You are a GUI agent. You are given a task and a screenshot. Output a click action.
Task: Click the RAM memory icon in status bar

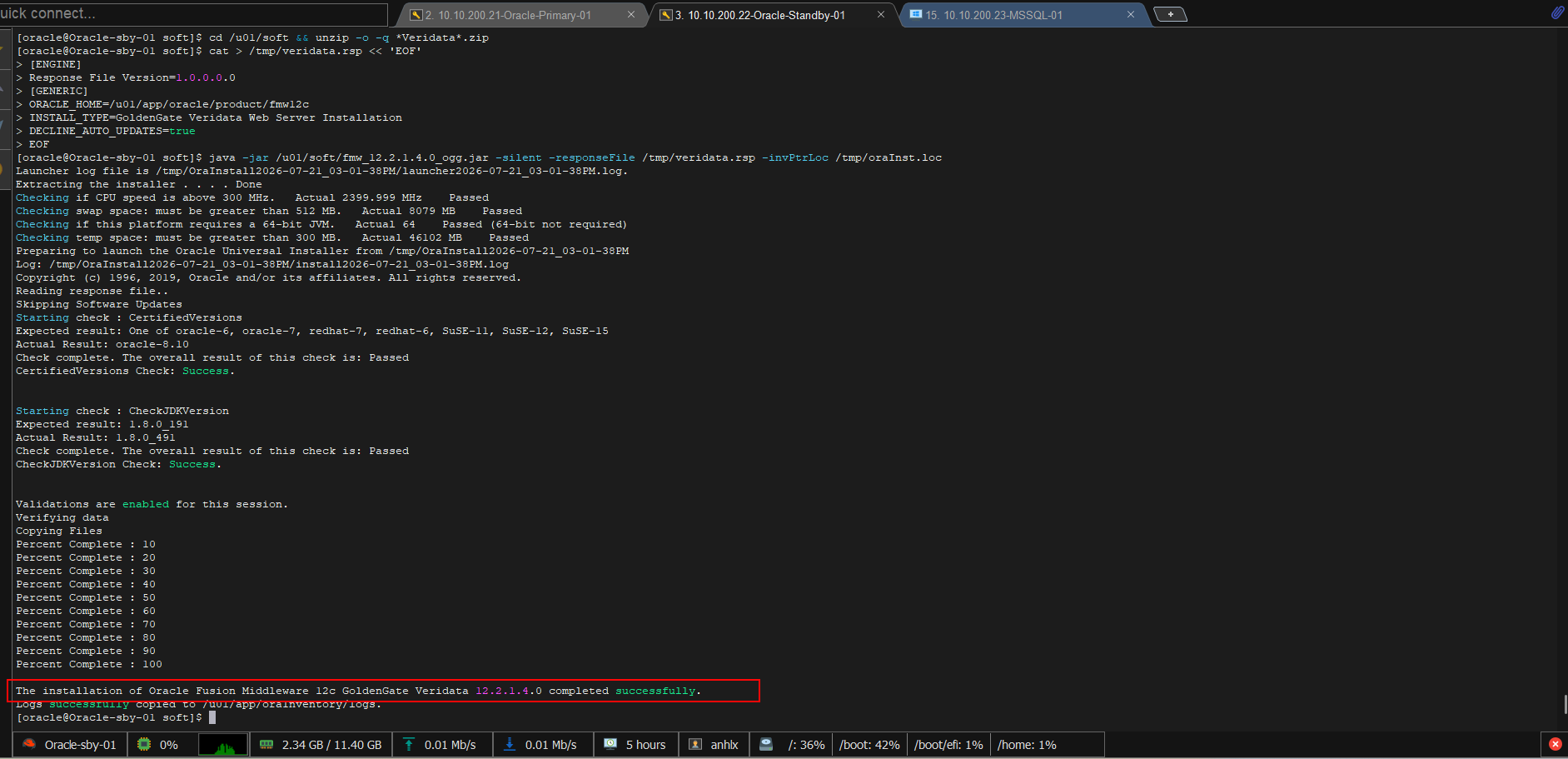pyautogui.click(x=266, y=744)
